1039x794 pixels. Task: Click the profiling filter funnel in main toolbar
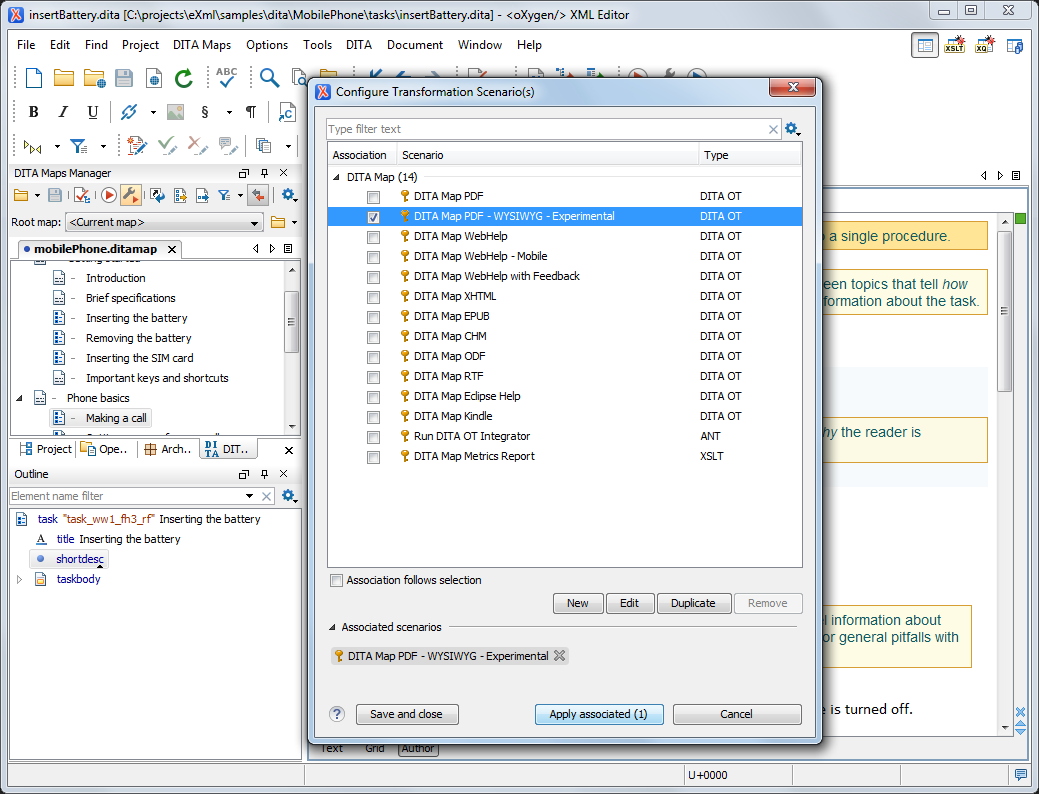click(x=79, y=146)
